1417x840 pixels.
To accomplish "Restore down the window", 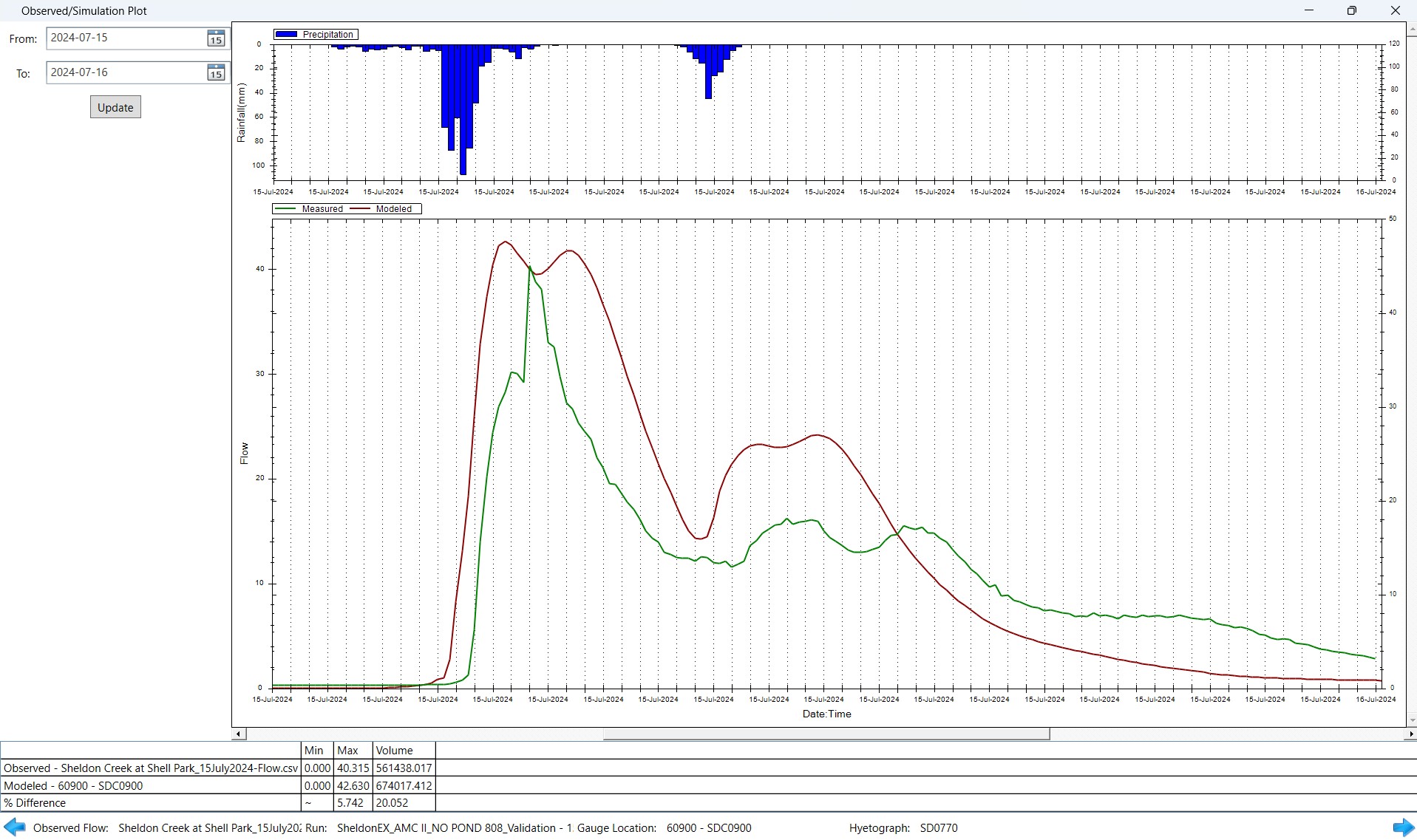I will tap(1351, 10).
